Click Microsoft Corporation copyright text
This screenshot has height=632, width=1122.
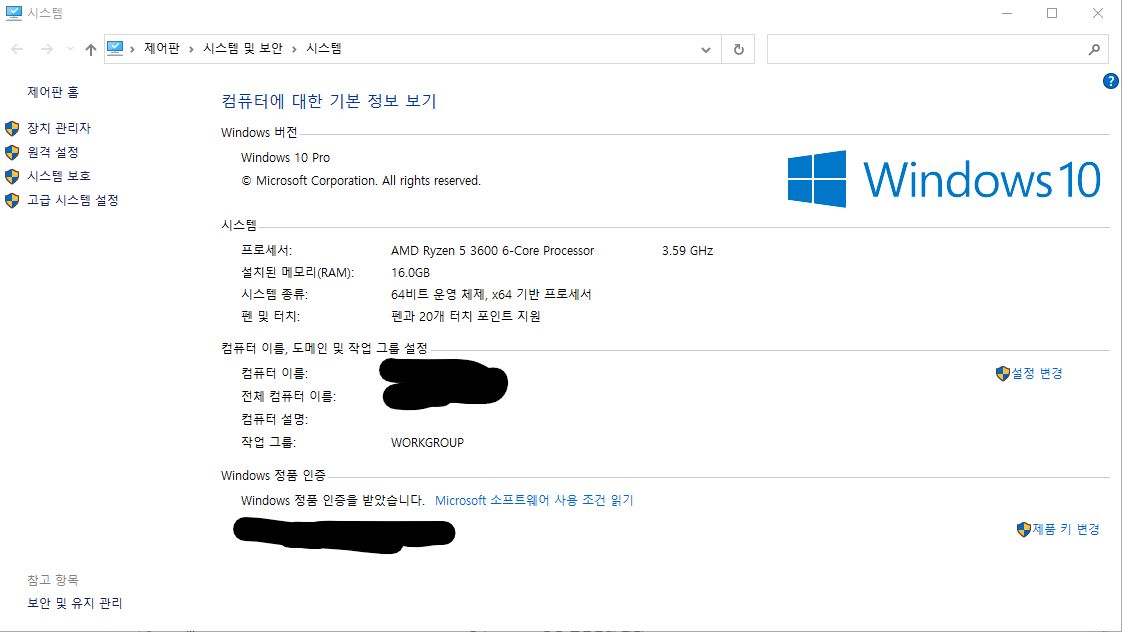pyautogui.click(x=361, y=180)
